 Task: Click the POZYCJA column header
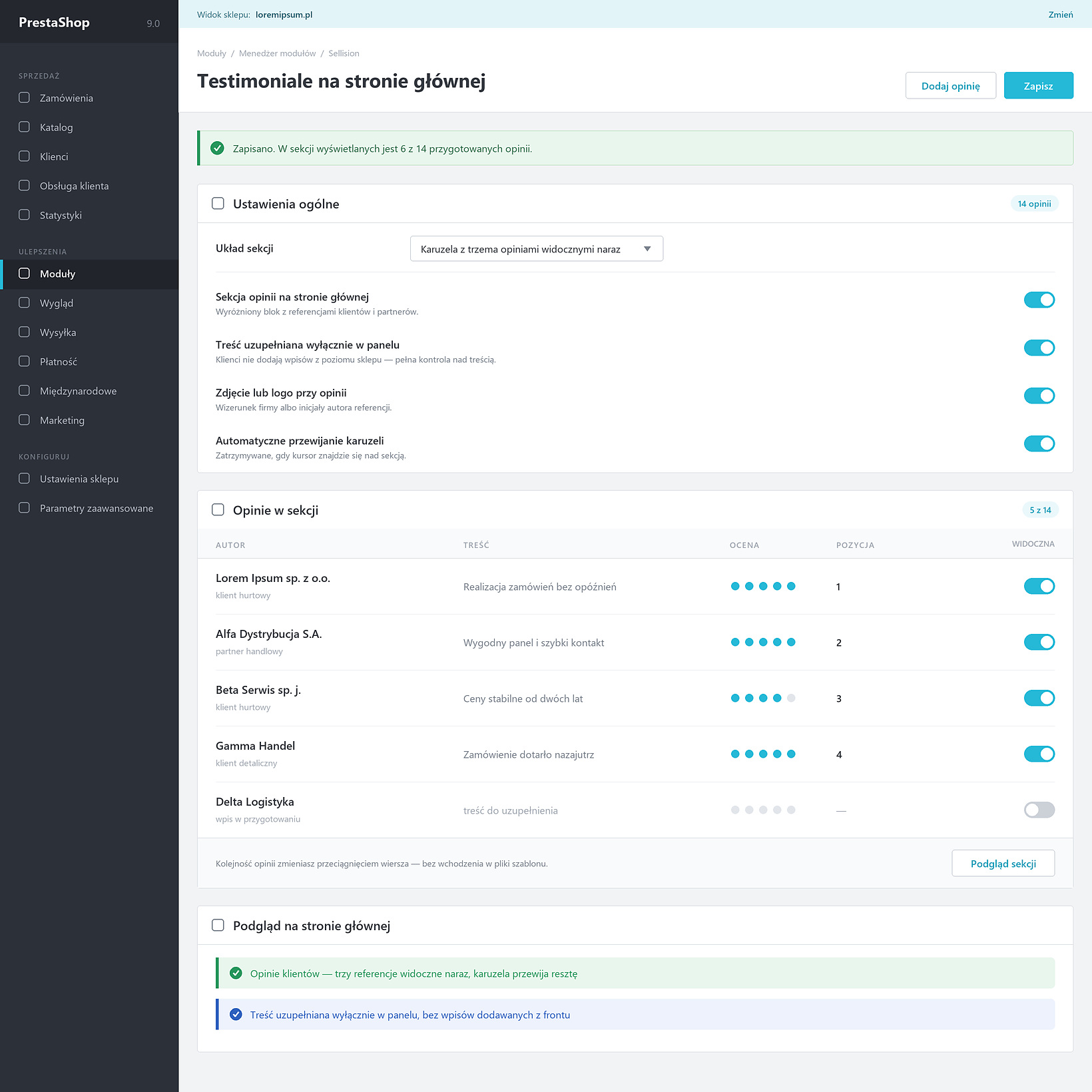tap(855, 545)
